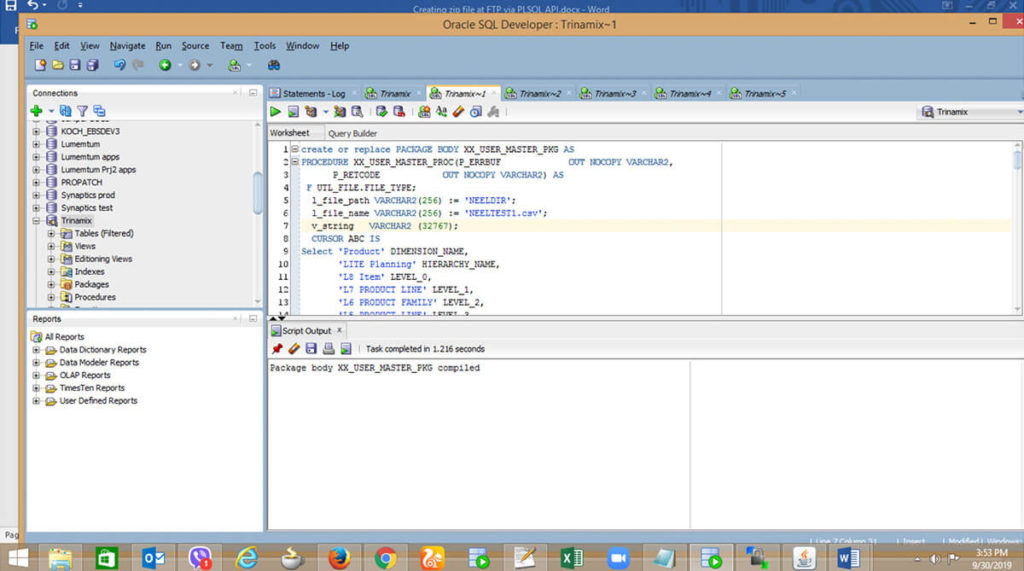The image size is (1024, 571).
Task: Click the Unshared SQL Worksheet icon
Action: click(424, 112)
